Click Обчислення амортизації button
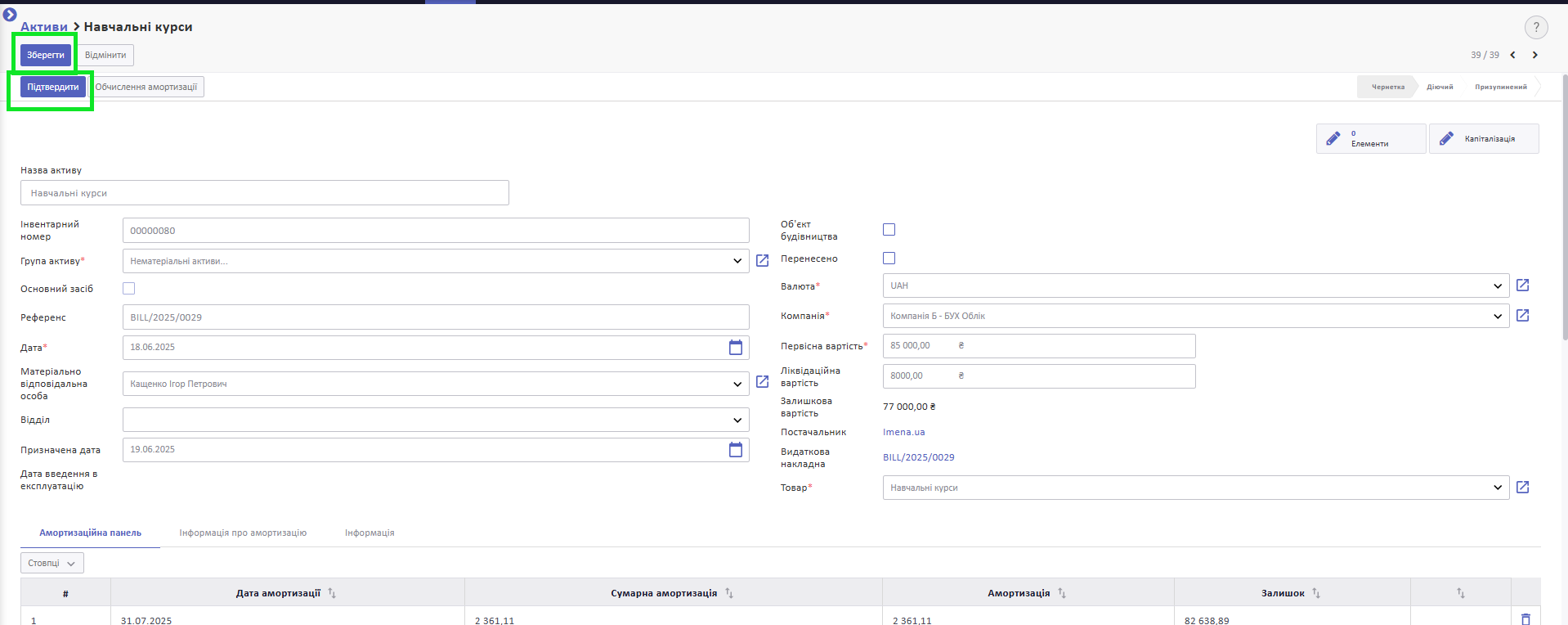Screen dimensions: 1568x625 [146, 87]
